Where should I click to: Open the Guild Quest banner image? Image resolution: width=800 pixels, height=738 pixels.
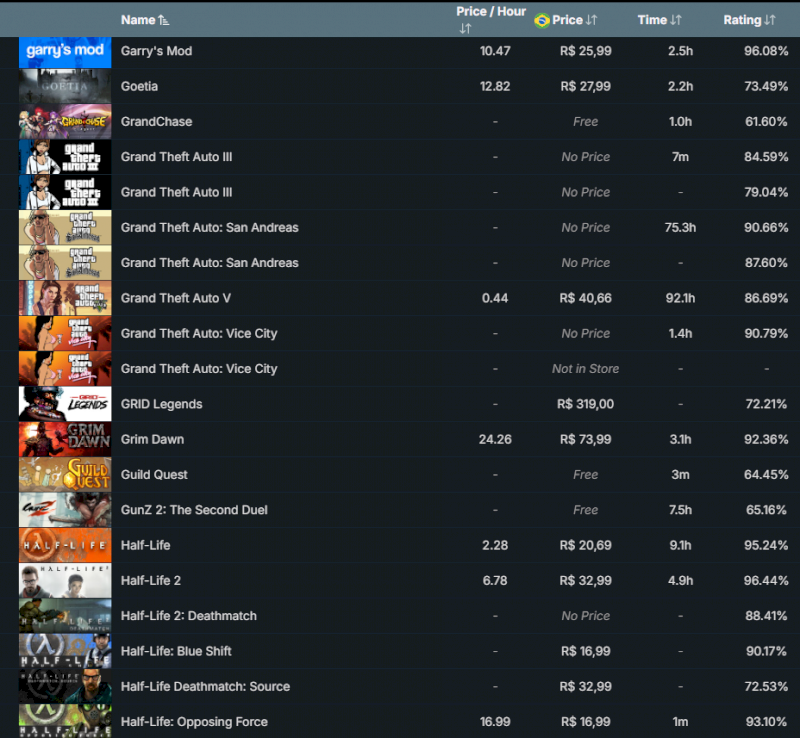65,475
